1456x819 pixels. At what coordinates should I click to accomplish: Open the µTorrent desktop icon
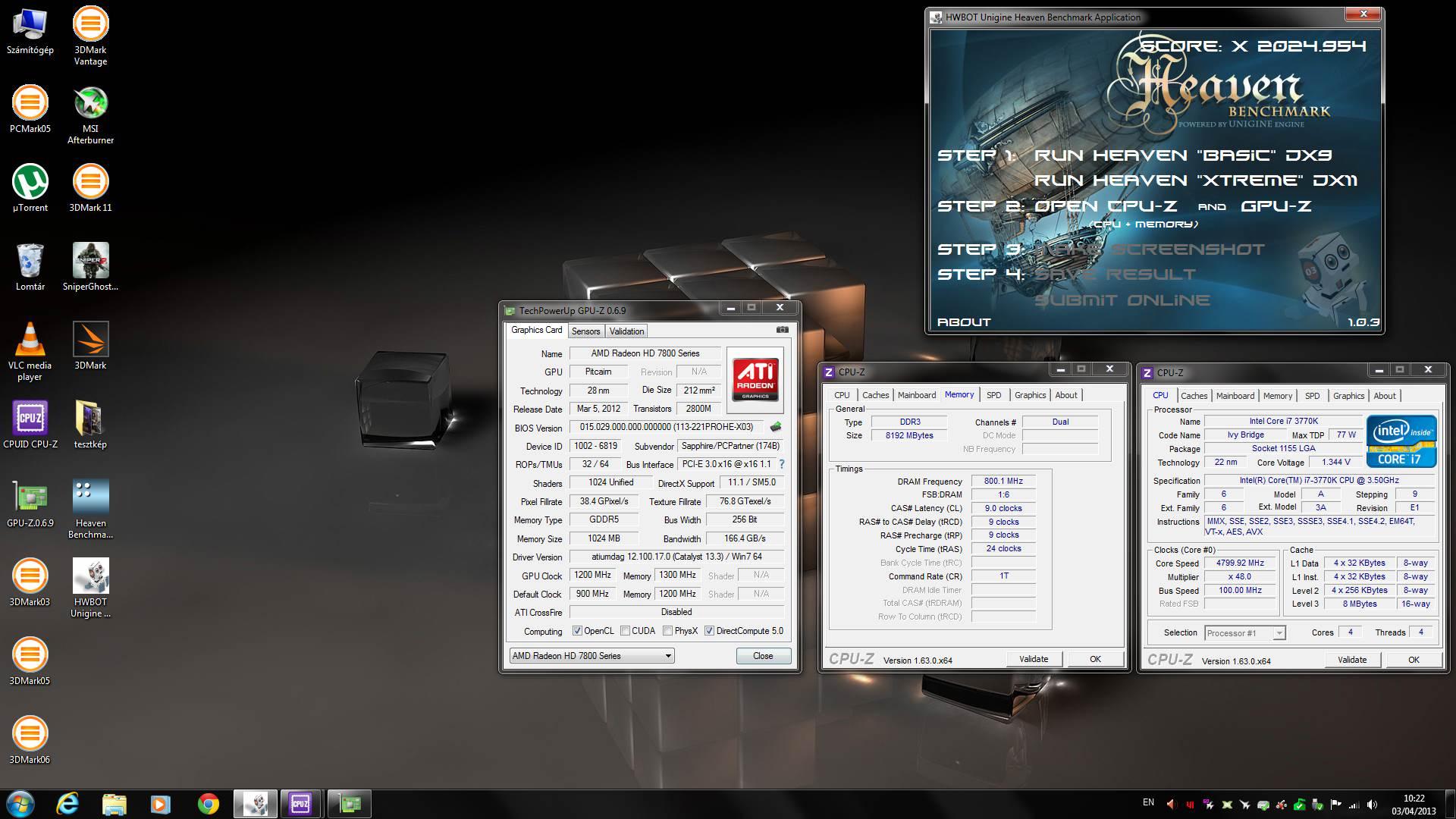(x=30, y=189)
